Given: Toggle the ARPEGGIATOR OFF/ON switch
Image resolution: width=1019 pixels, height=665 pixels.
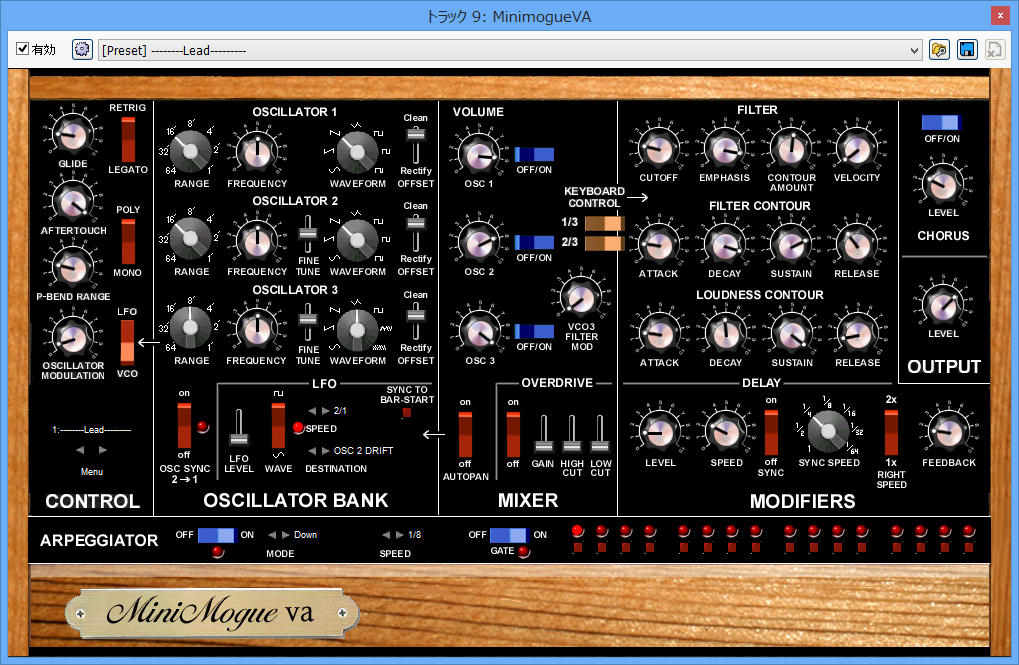Looking at the screenshot, I should pyautogui.click(x=216, y=535).
